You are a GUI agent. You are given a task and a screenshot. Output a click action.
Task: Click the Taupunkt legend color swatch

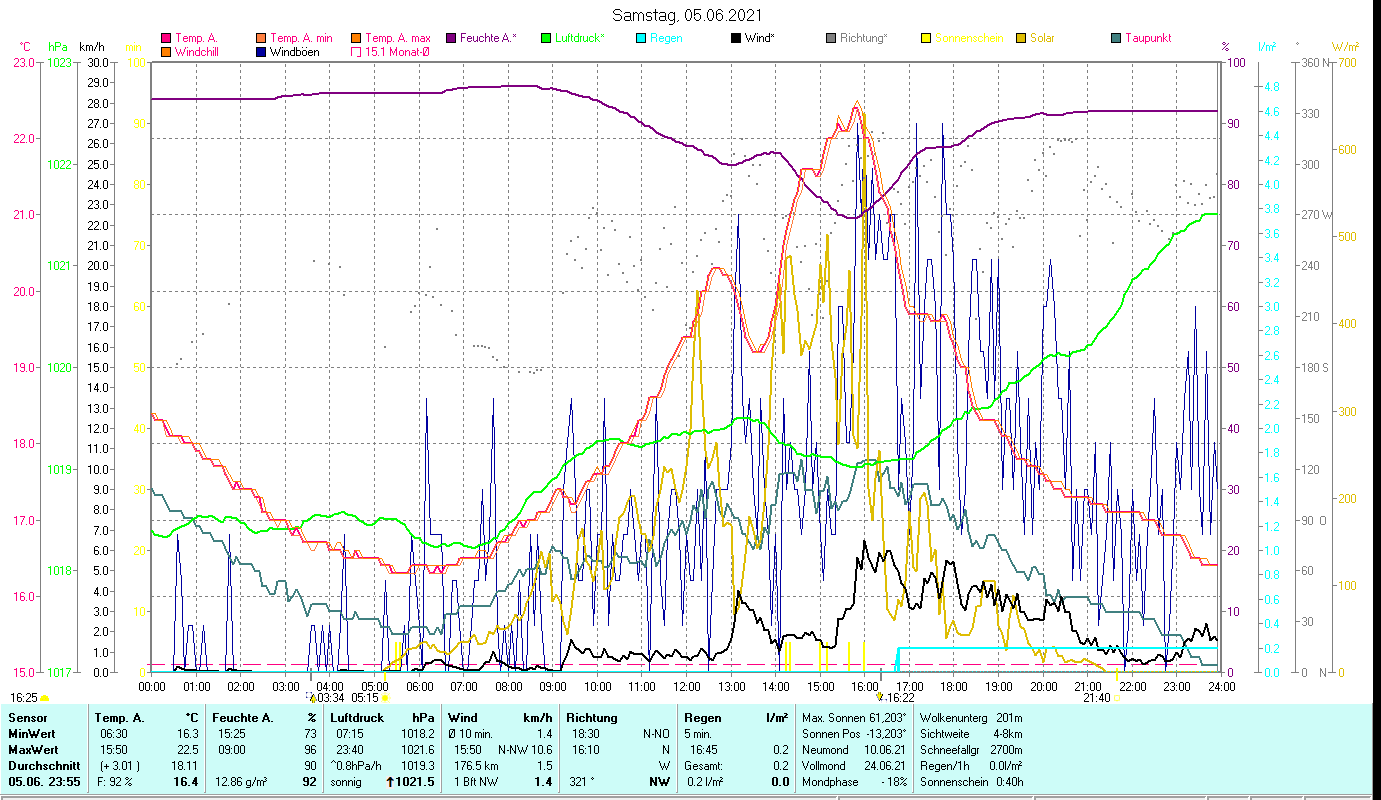[1116, 38]
